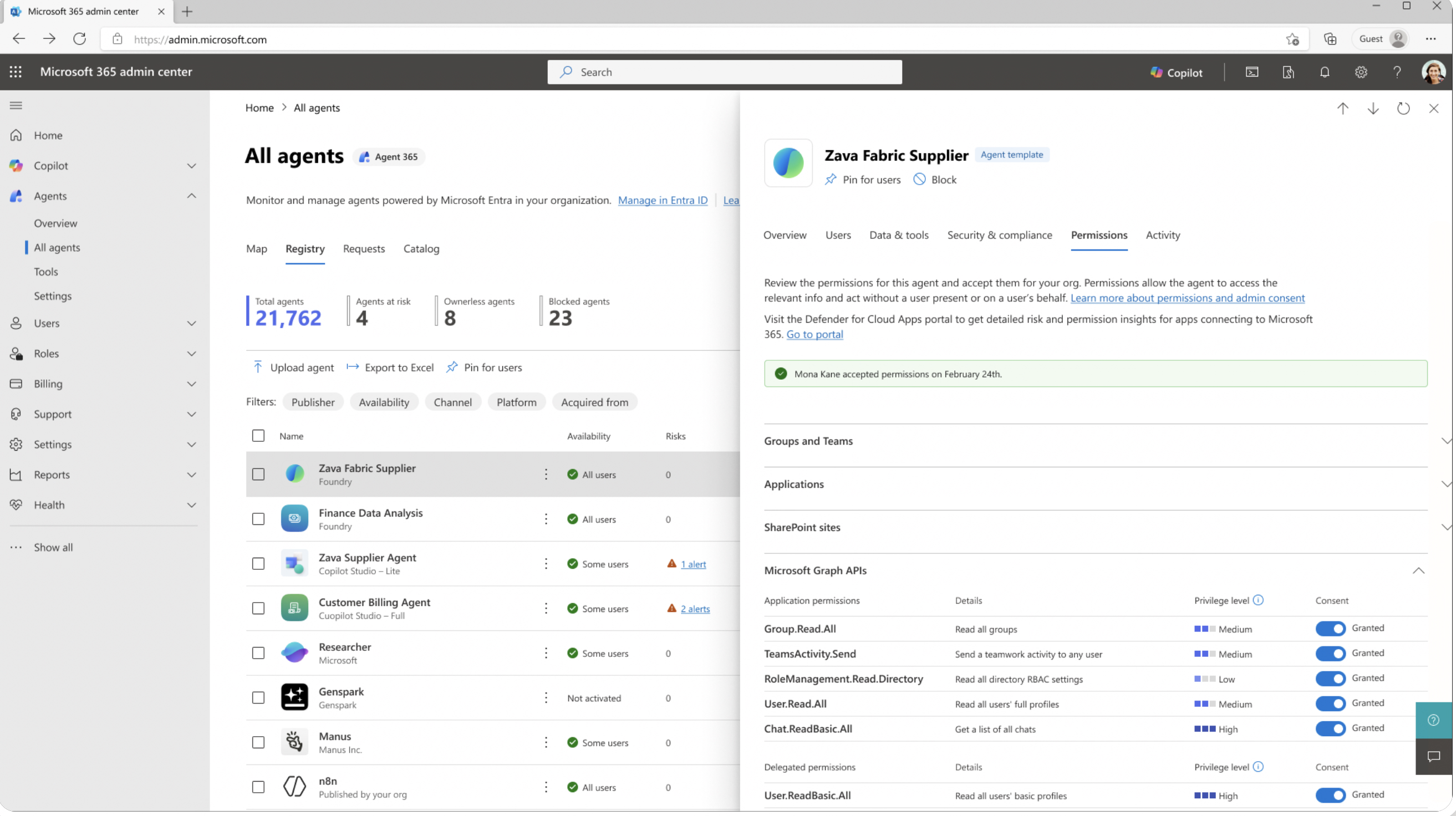Switch to the Catalog tab
The width and height of the screenshot is (1456, 816).
pos(421,249)
